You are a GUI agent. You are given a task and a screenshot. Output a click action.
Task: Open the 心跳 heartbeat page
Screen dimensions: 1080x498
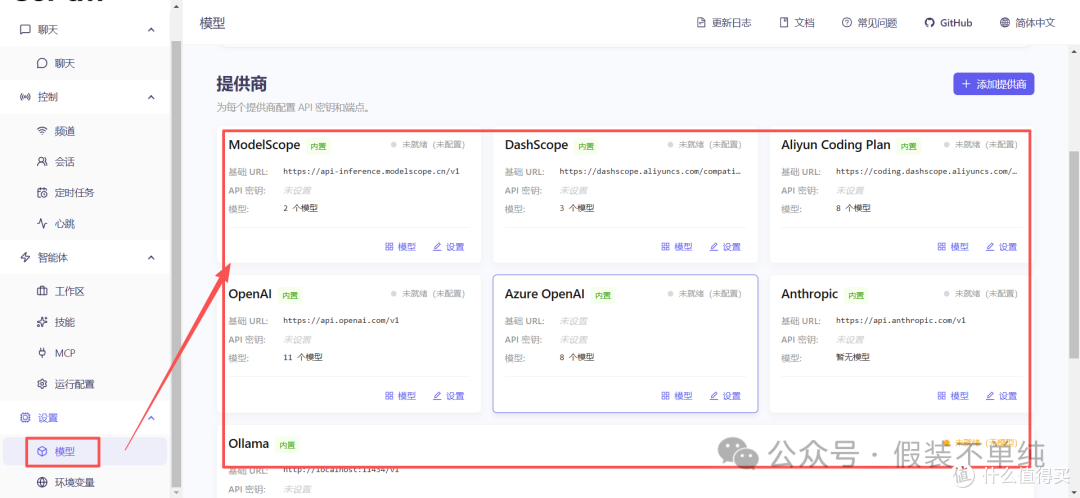coord(83,223)
